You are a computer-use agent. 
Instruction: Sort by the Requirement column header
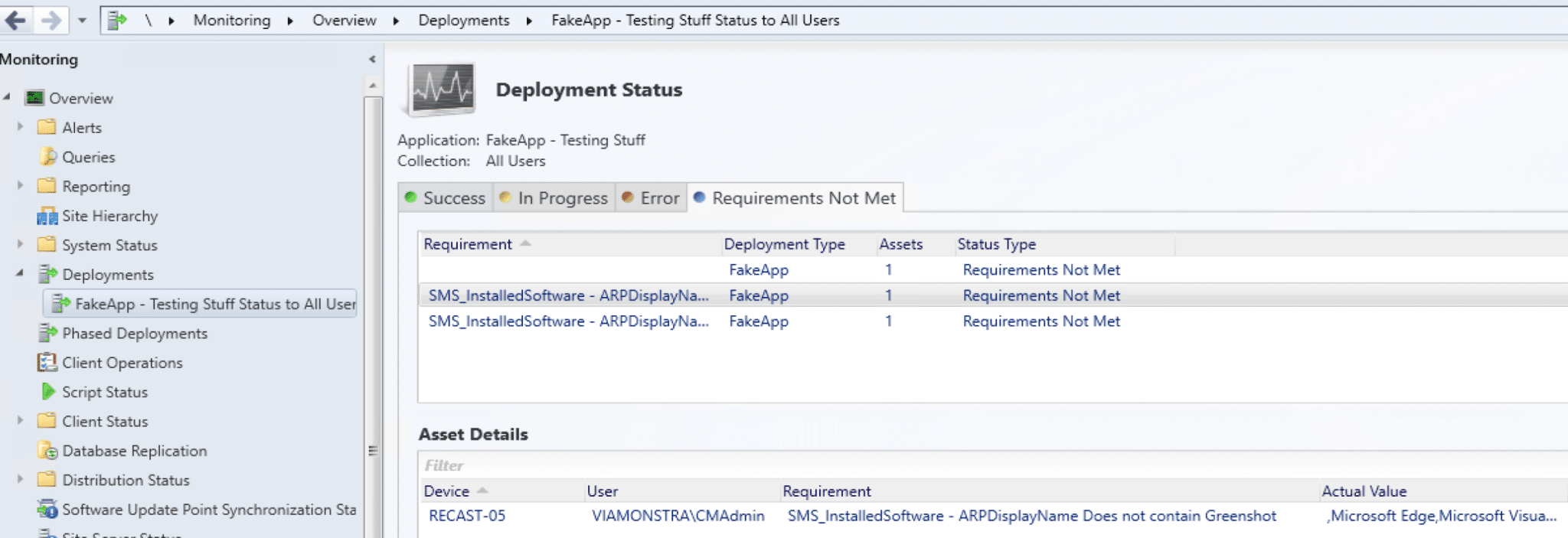pos(468,244)
